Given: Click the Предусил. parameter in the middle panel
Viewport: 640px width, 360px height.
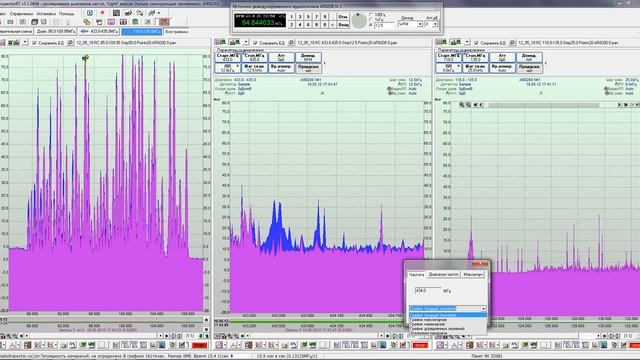Looking at the screenshot, I should coord(308,68).
